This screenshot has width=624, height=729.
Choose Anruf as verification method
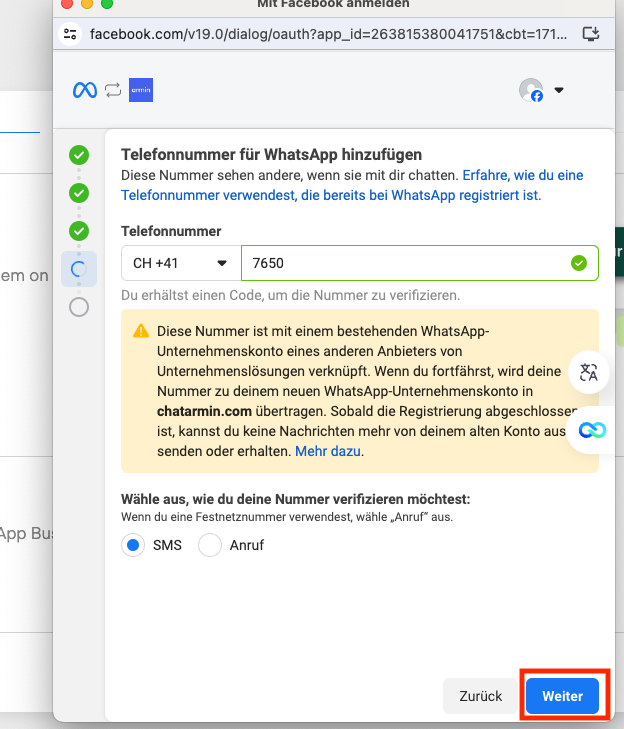[210, 545]
